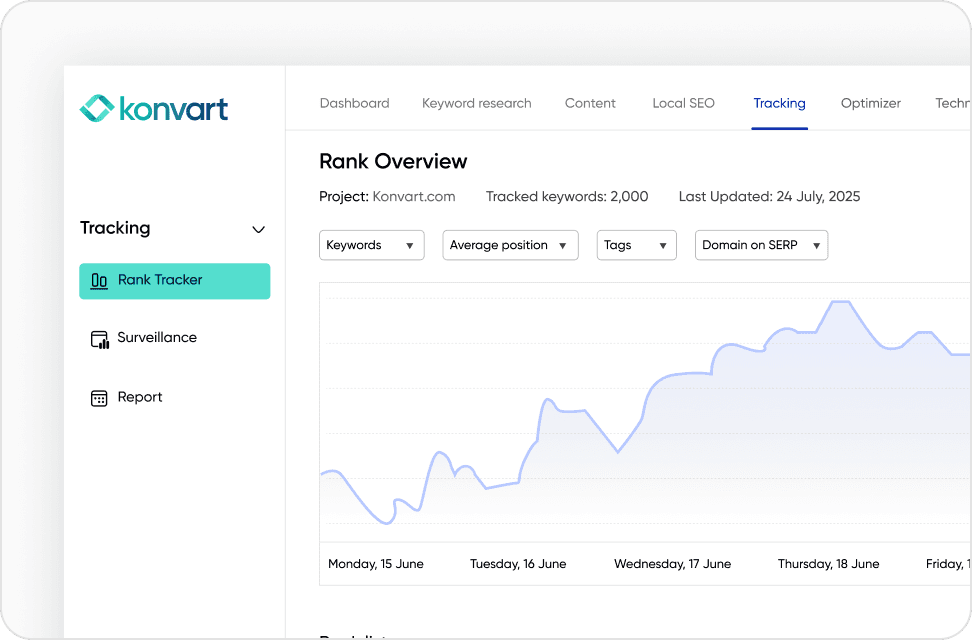Open the Keywords dropdown

pyautogui.click(x=371, y=245)
